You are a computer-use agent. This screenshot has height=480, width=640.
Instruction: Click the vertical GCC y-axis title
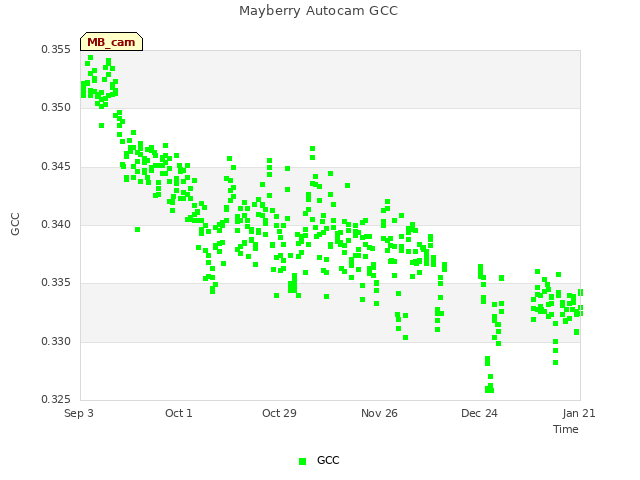pos(15,224)
